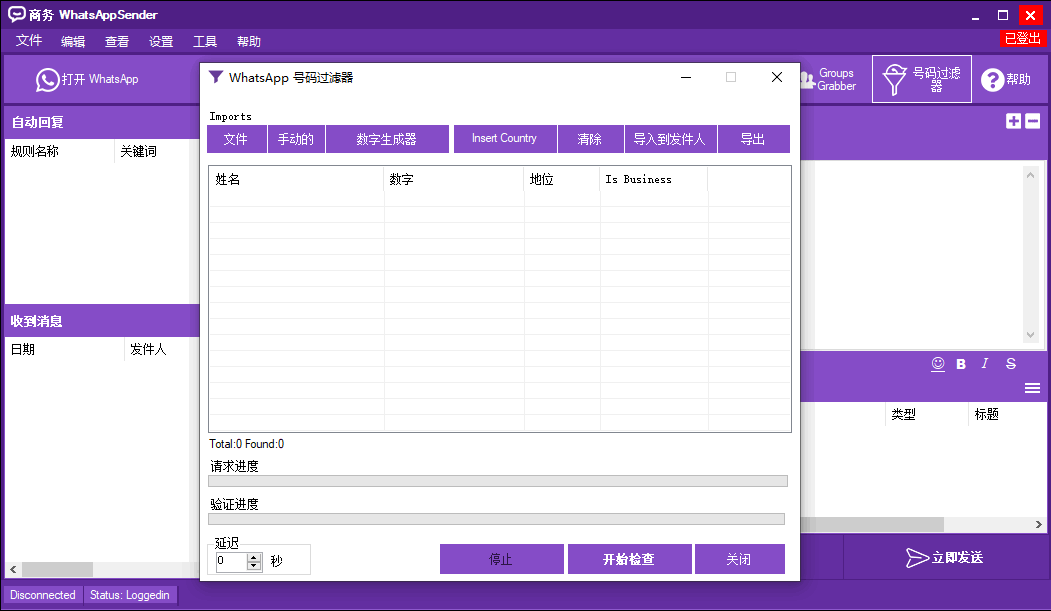Click the minus icon to remove a row
Image resolution: width=1051 pixels, height=611 pixels.
point(1032,121)
